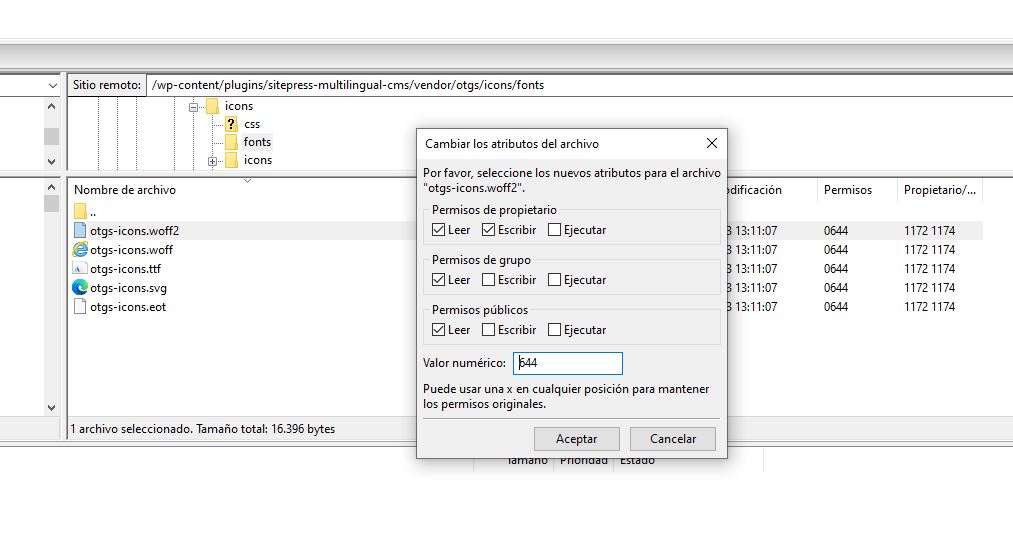Viewport: 1013px width, 552px height.
Task: Uncheck public Leer permission checkbox
Action: tap(439, 330)
